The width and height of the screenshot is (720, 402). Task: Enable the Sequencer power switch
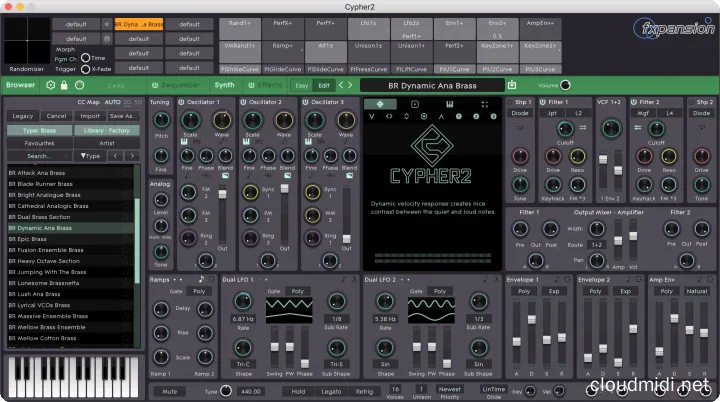(x=155, y=86)
